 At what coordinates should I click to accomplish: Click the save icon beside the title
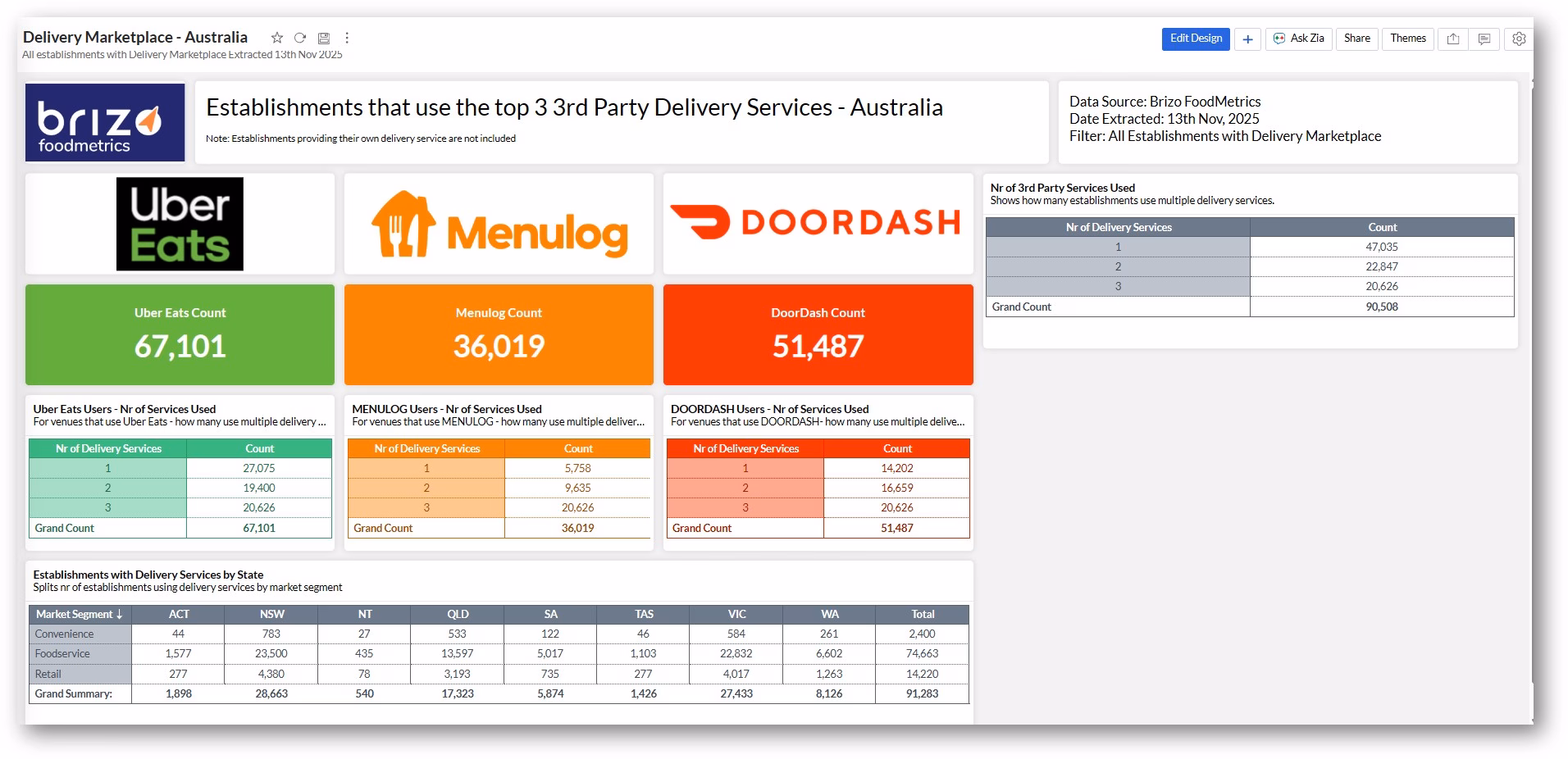tap(324, 38)
